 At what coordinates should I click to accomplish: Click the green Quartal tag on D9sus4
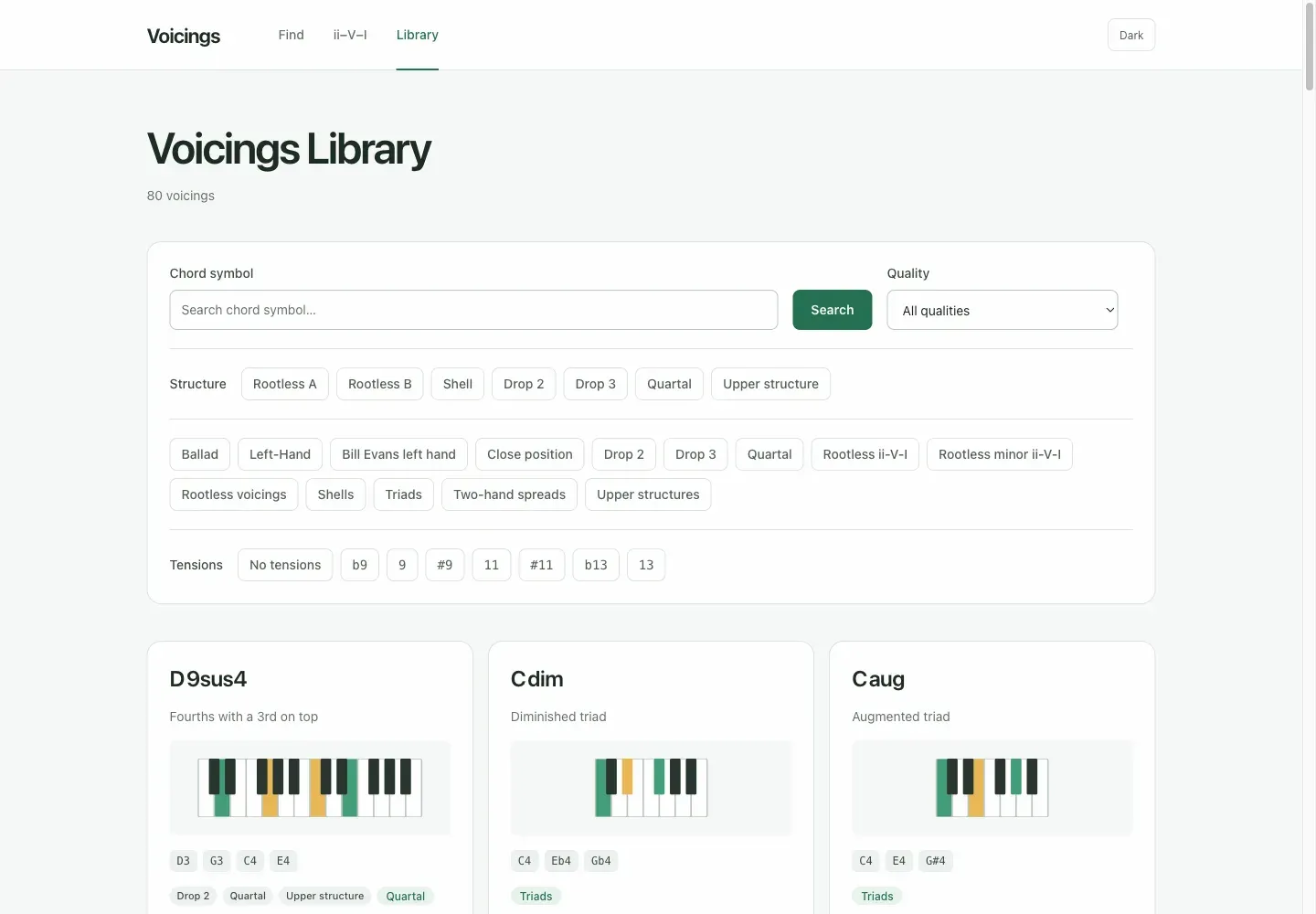coord(406,897)
